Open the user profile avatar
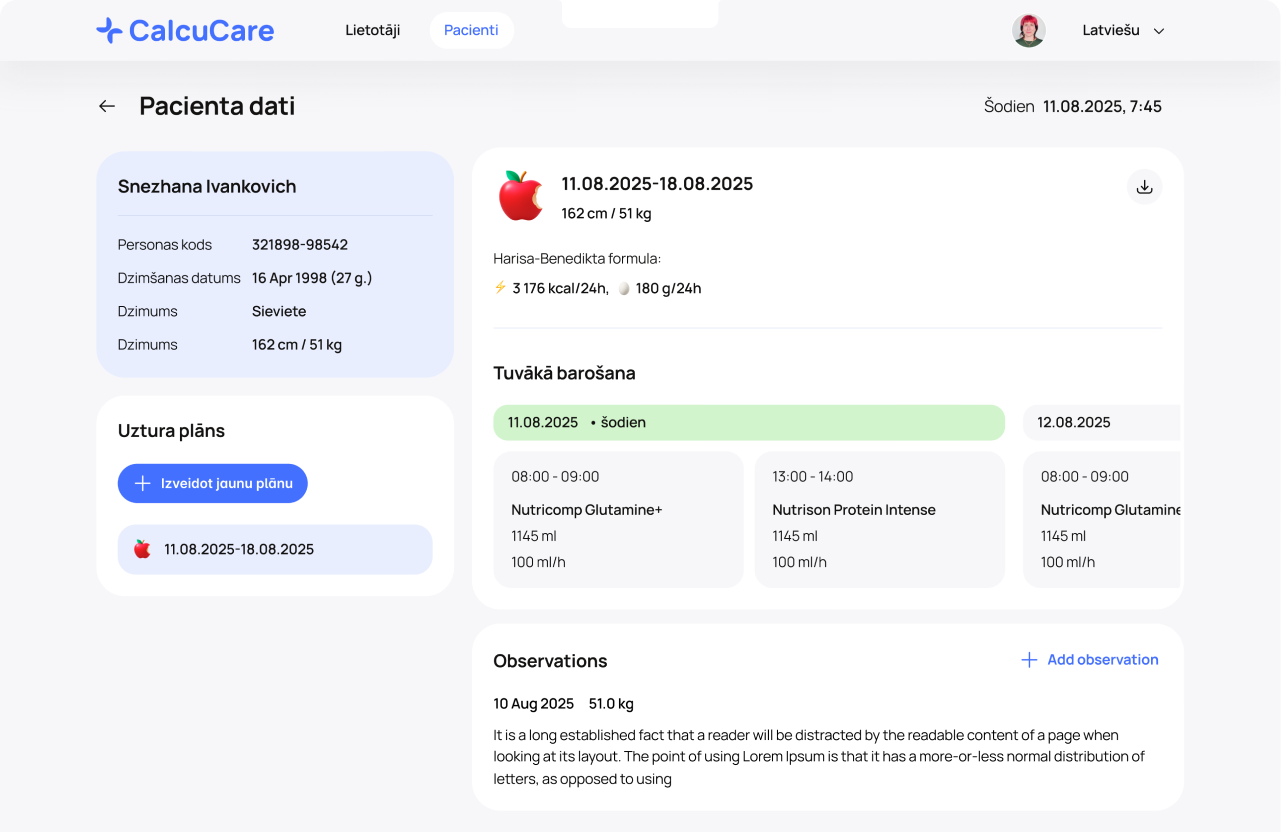The image size is (1281, 833). [1029, 31]
